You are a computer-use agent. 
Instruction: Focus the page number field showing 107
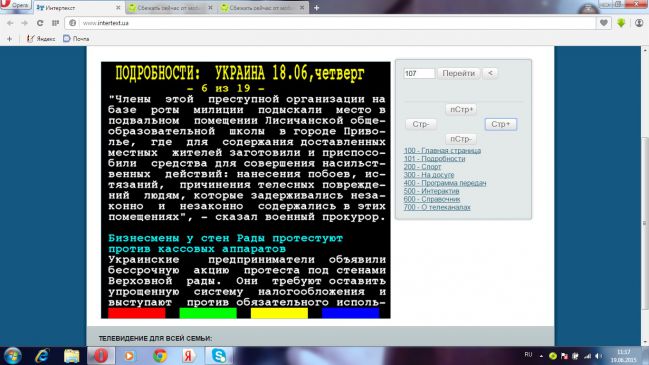coord(419,73)
